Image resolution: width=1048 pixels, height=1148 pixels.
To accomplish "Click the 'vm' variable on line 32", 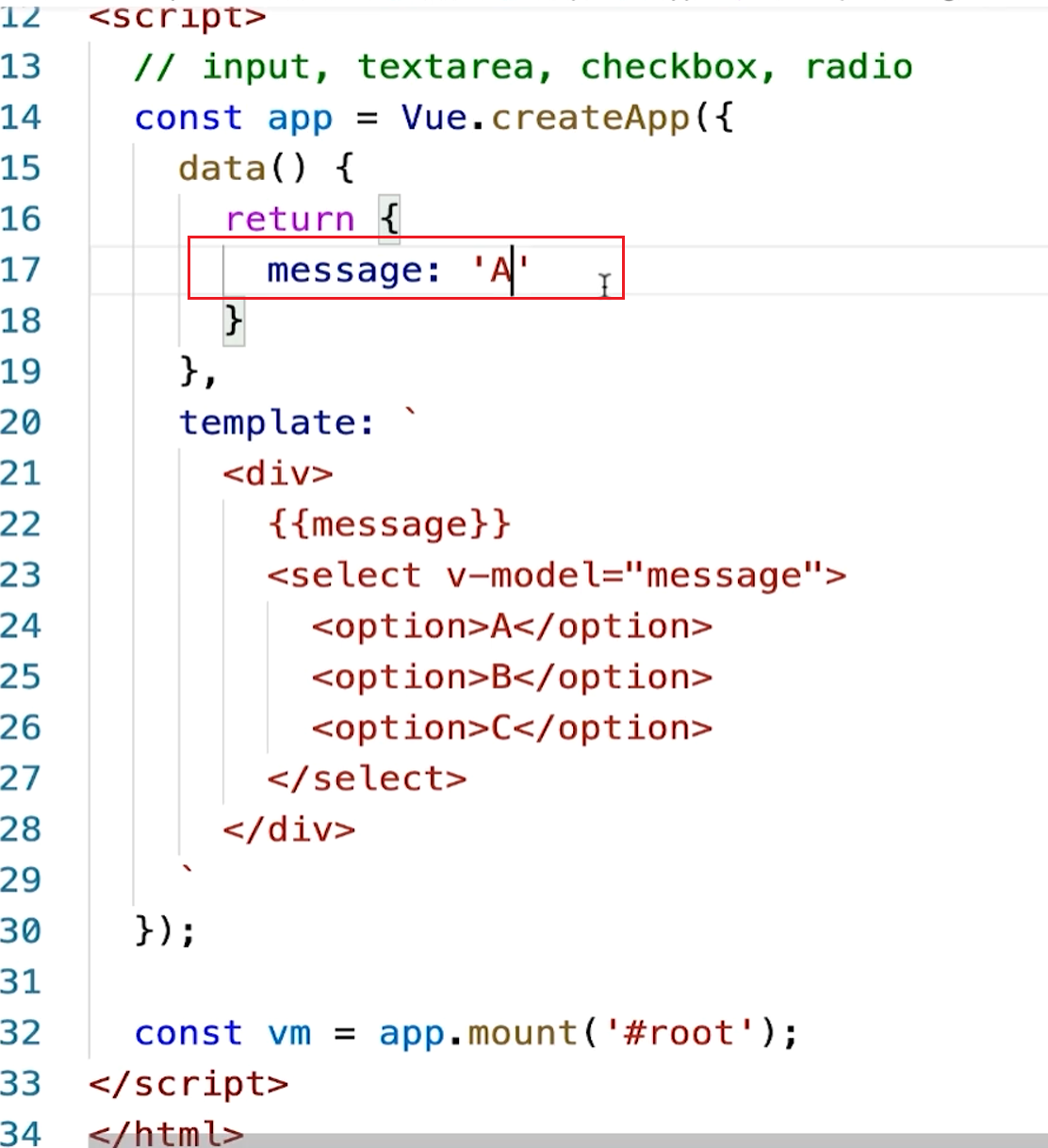I will (289, 1033).
